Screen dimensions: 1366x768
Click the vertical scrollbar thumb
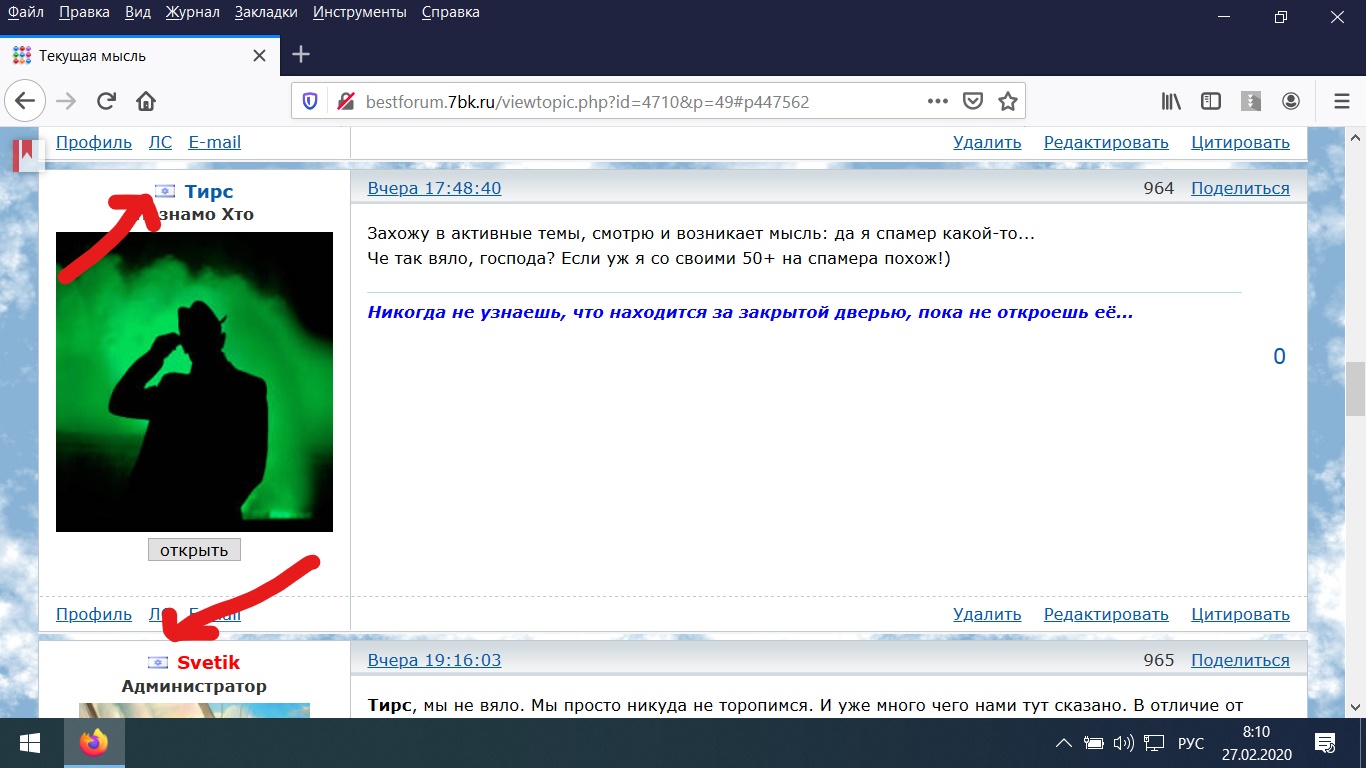[1356, 389]
